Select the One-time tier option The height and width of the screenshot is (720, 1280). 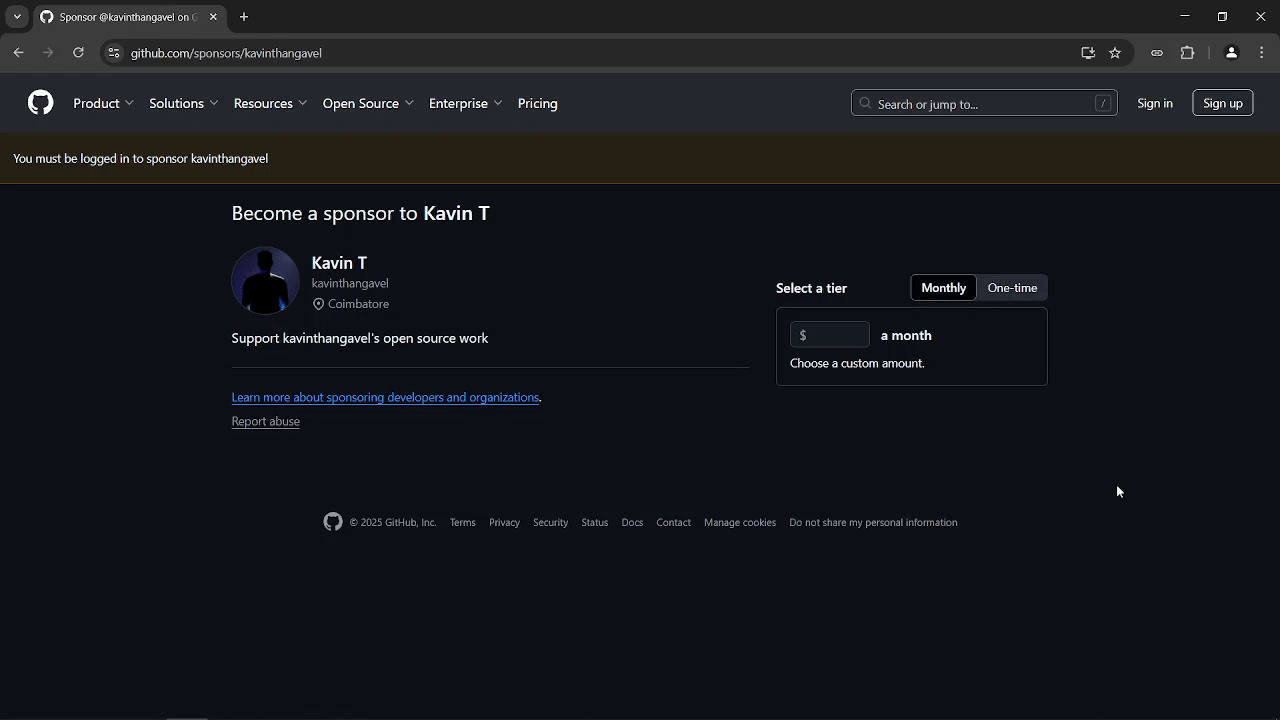point(1012,288)
